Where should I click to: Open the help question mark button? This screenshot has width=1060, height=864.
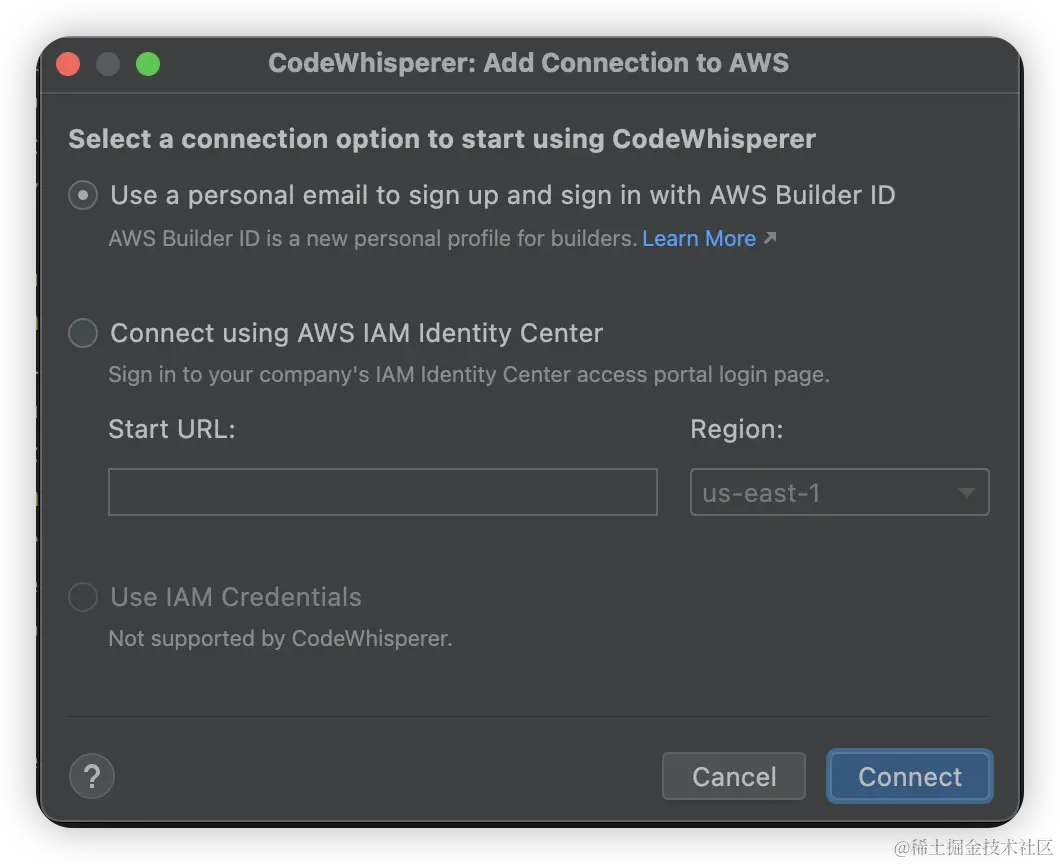point(92,776)
